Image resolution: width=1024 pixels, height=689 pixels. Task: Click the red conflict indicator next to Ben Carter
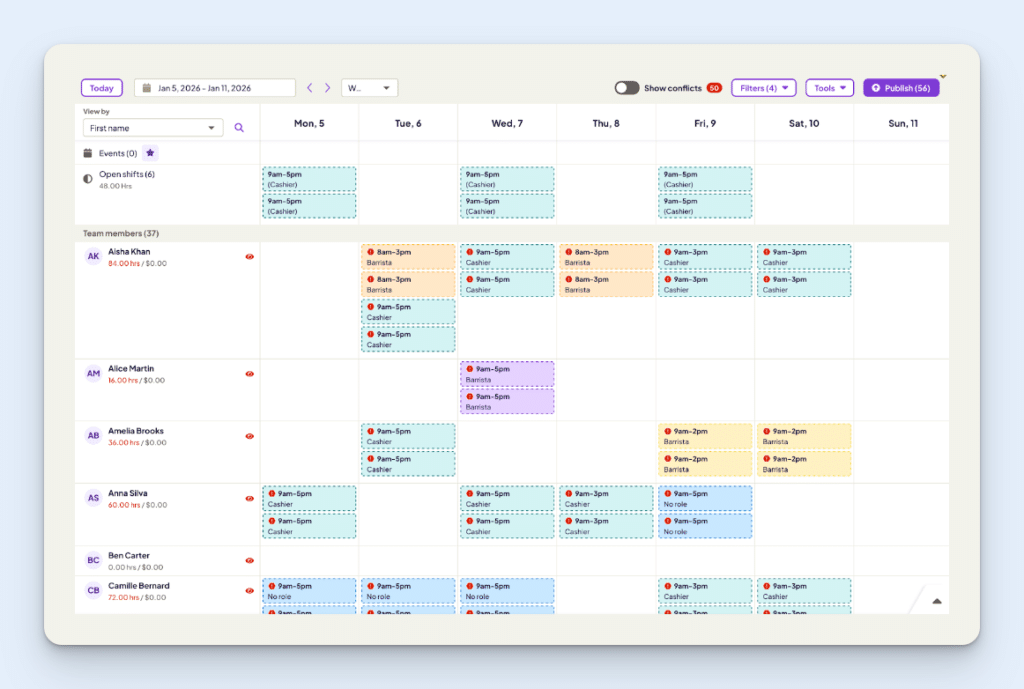pyautogui.click(x=249, y=561)
